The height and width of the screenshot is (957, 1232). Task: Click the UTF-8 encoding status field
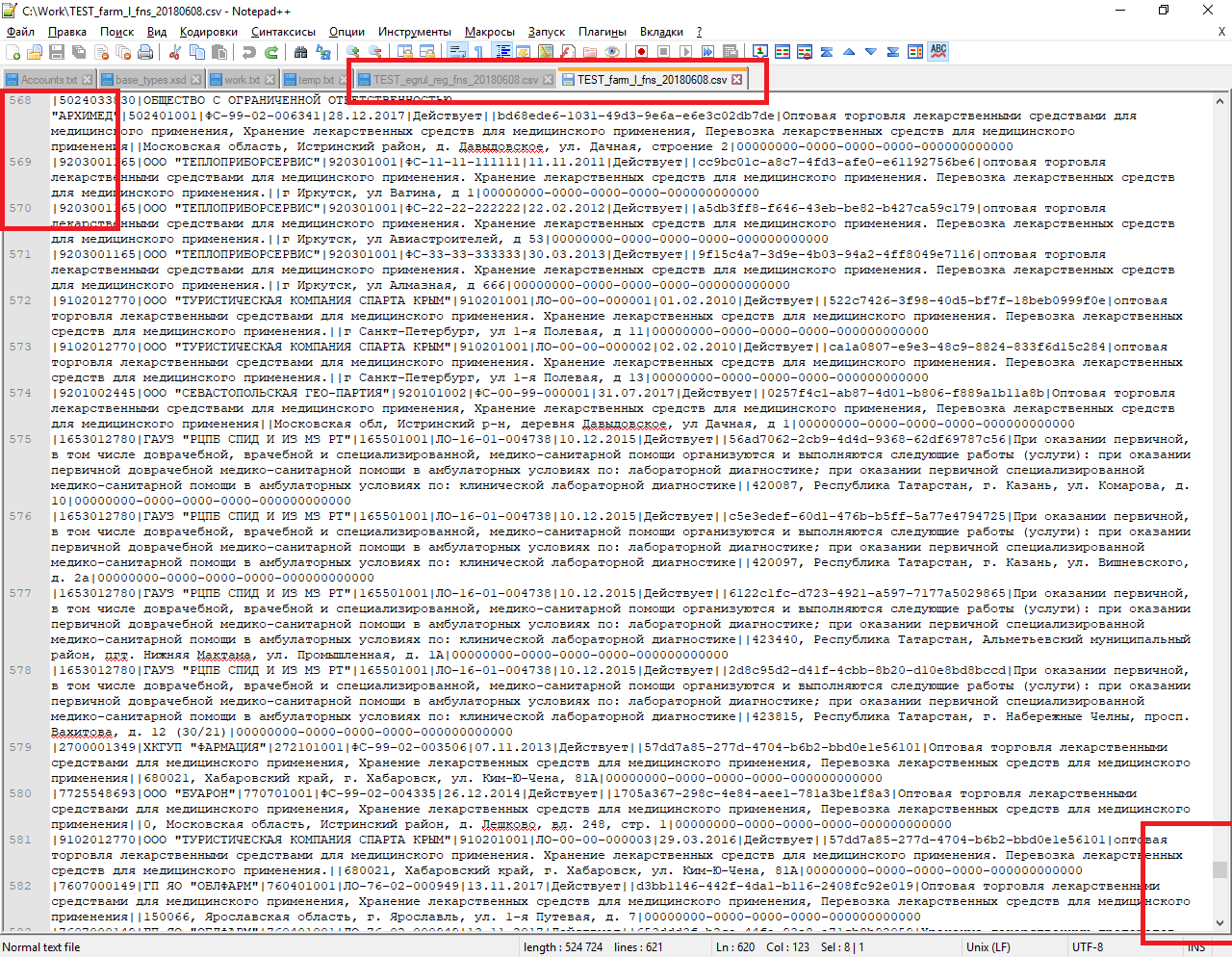click(1088, 947)
